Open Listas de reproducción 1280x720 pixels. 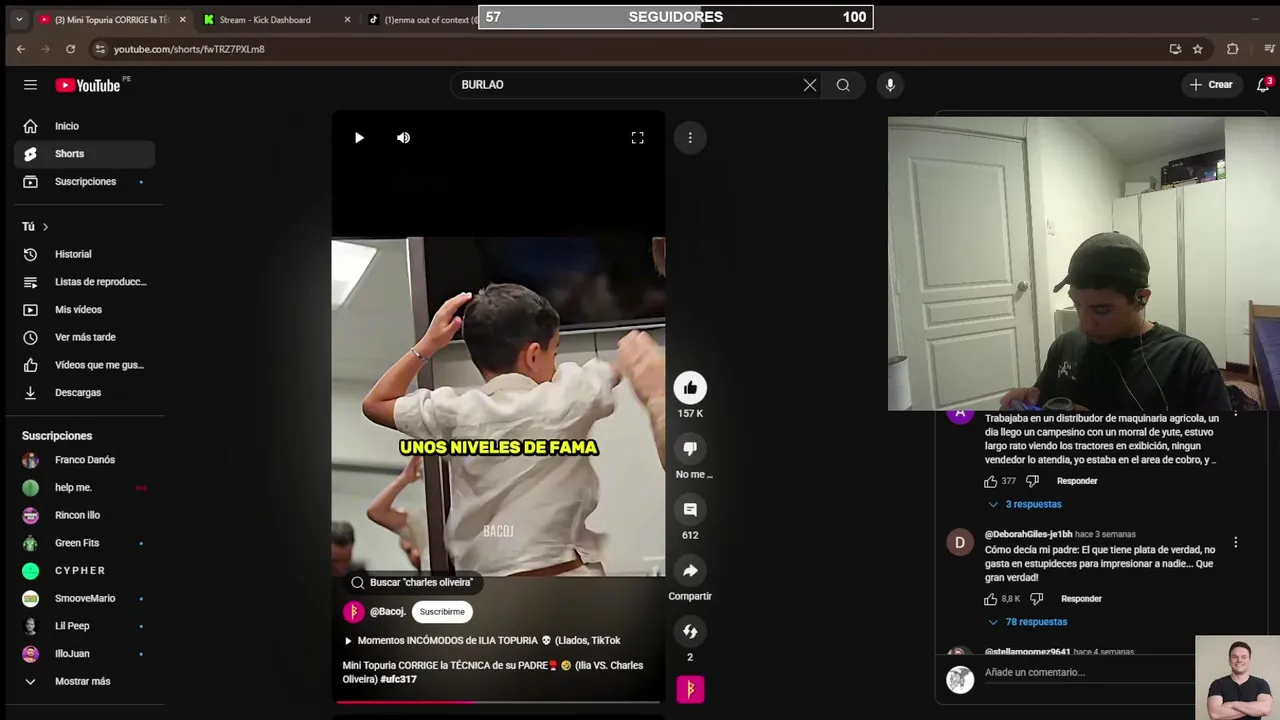click(85, 282)
